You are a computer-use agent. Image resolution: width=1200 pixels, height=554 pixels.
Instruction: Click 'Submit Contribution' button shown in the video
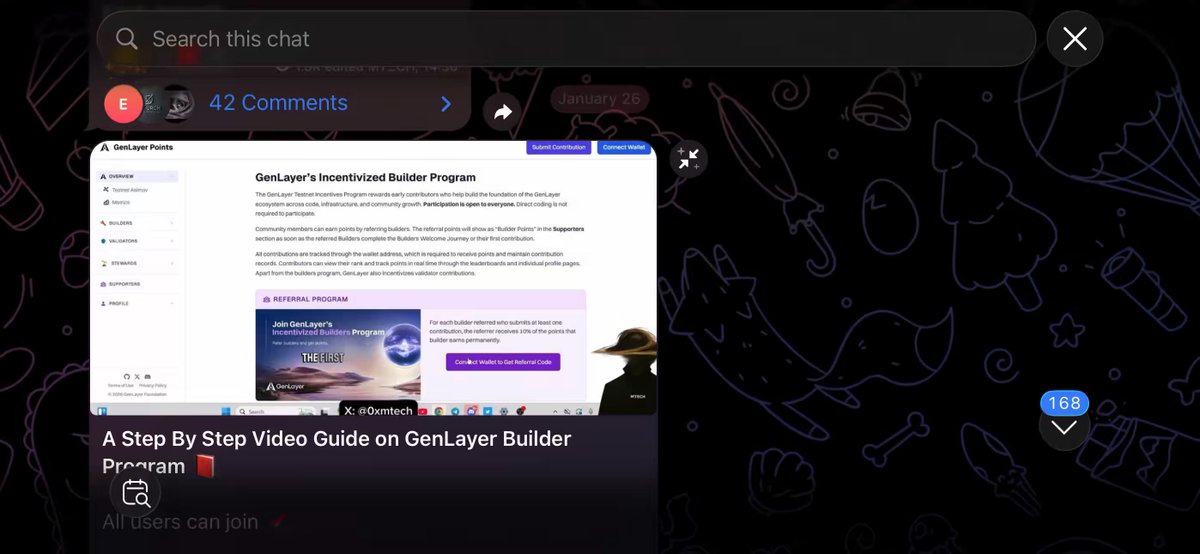coord(558,147)
